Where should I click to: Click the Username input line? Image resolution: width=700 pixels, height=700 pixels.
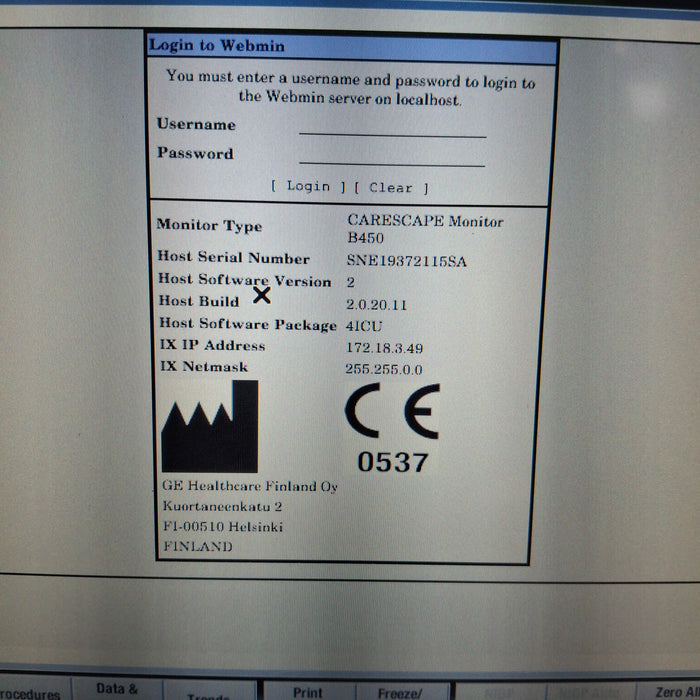click(x=392, y=128)
